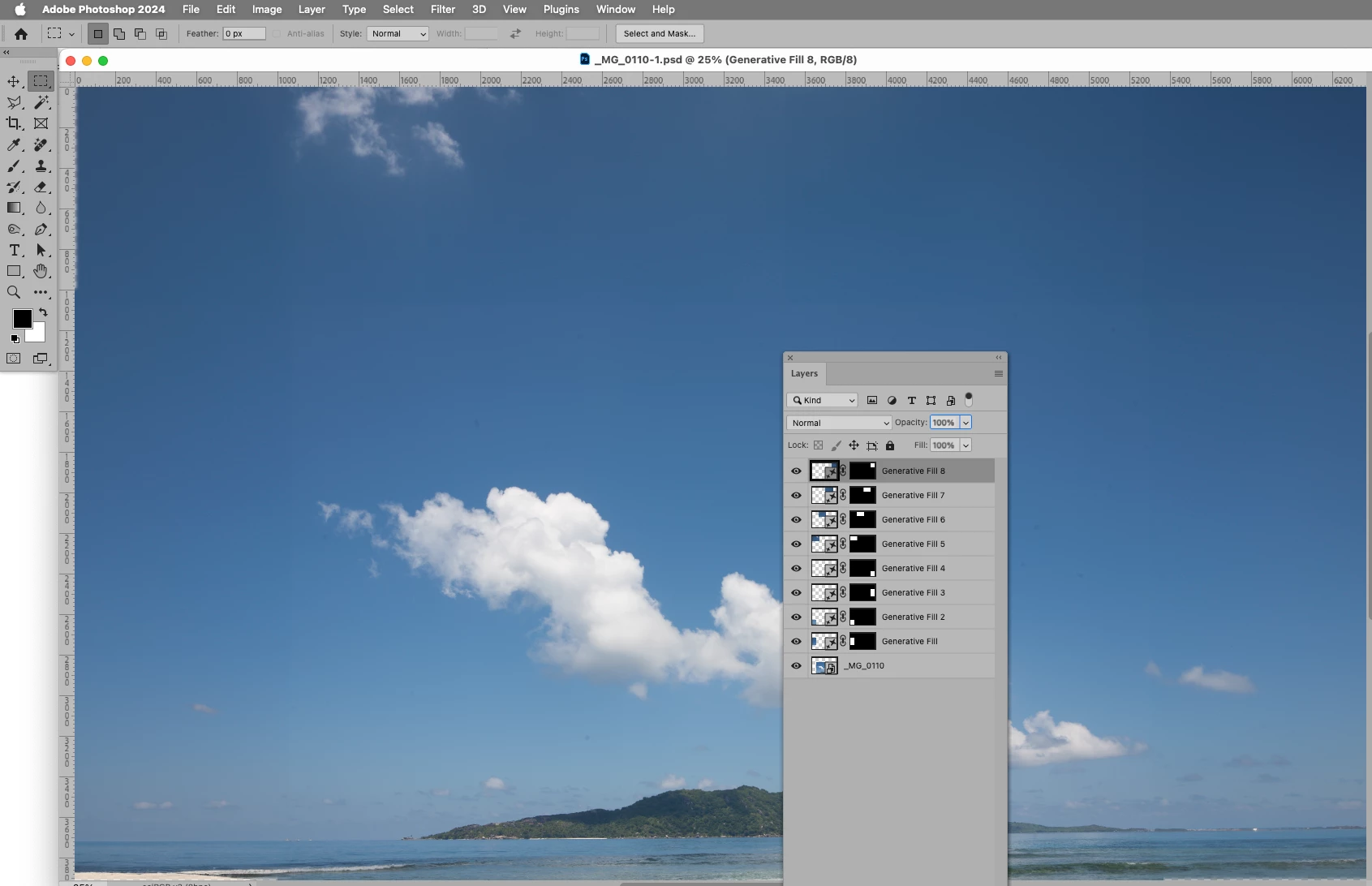The width and height of the screenshot is (1372, 886).
Task: Click the Home icon in options bar
Action: (21, 33)
